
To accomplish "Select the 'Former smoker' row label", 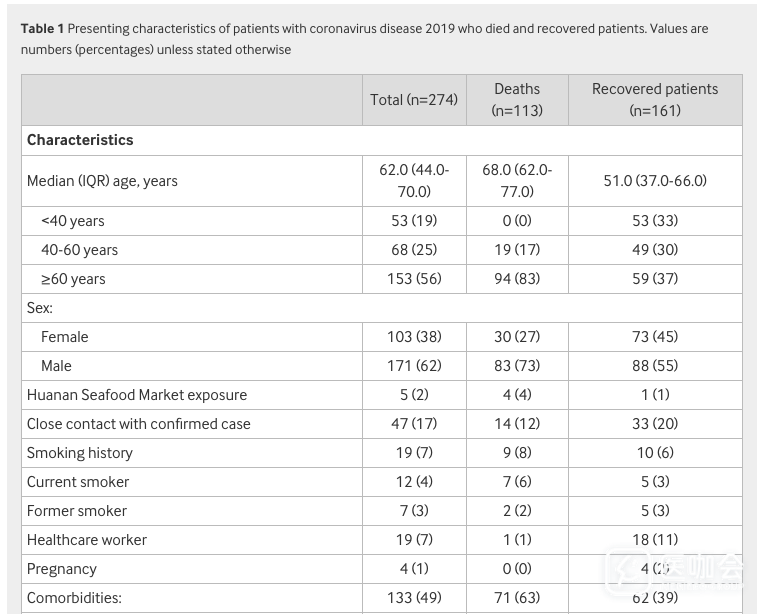I will click(x=77, y=511).
